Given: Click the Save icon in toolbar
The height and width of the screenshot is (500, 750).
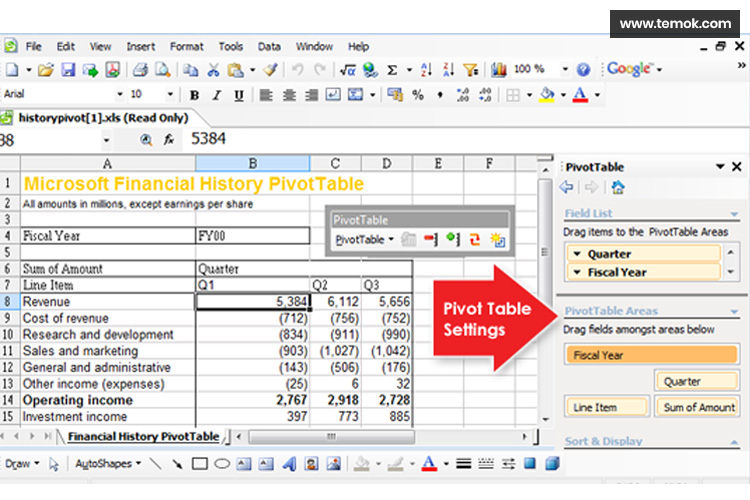Looking at the screenshot, I should click(x=68, y=70).
